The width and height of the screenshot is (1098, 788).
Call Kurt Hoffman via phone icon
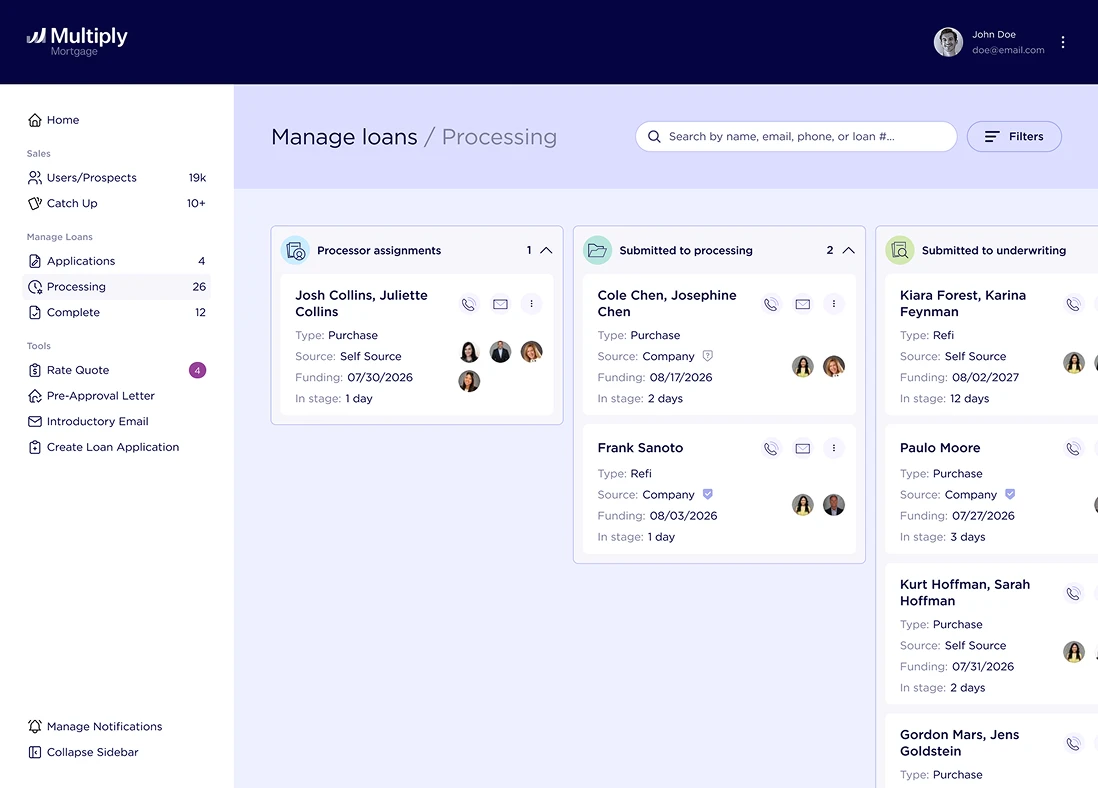1073,594
